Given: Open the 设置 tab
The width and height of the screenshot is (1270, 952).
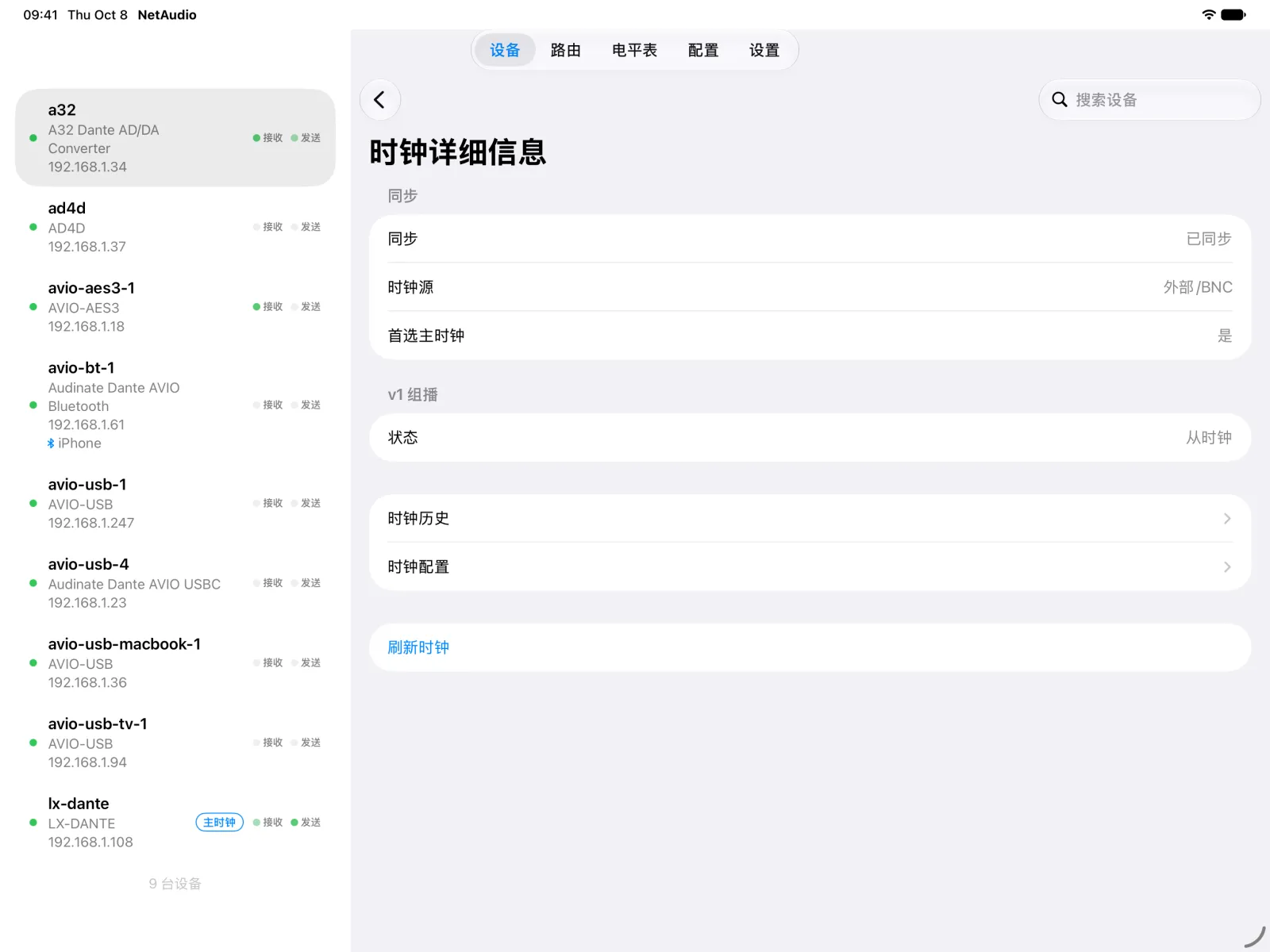Looking at the screenshot, I should 764,51.
